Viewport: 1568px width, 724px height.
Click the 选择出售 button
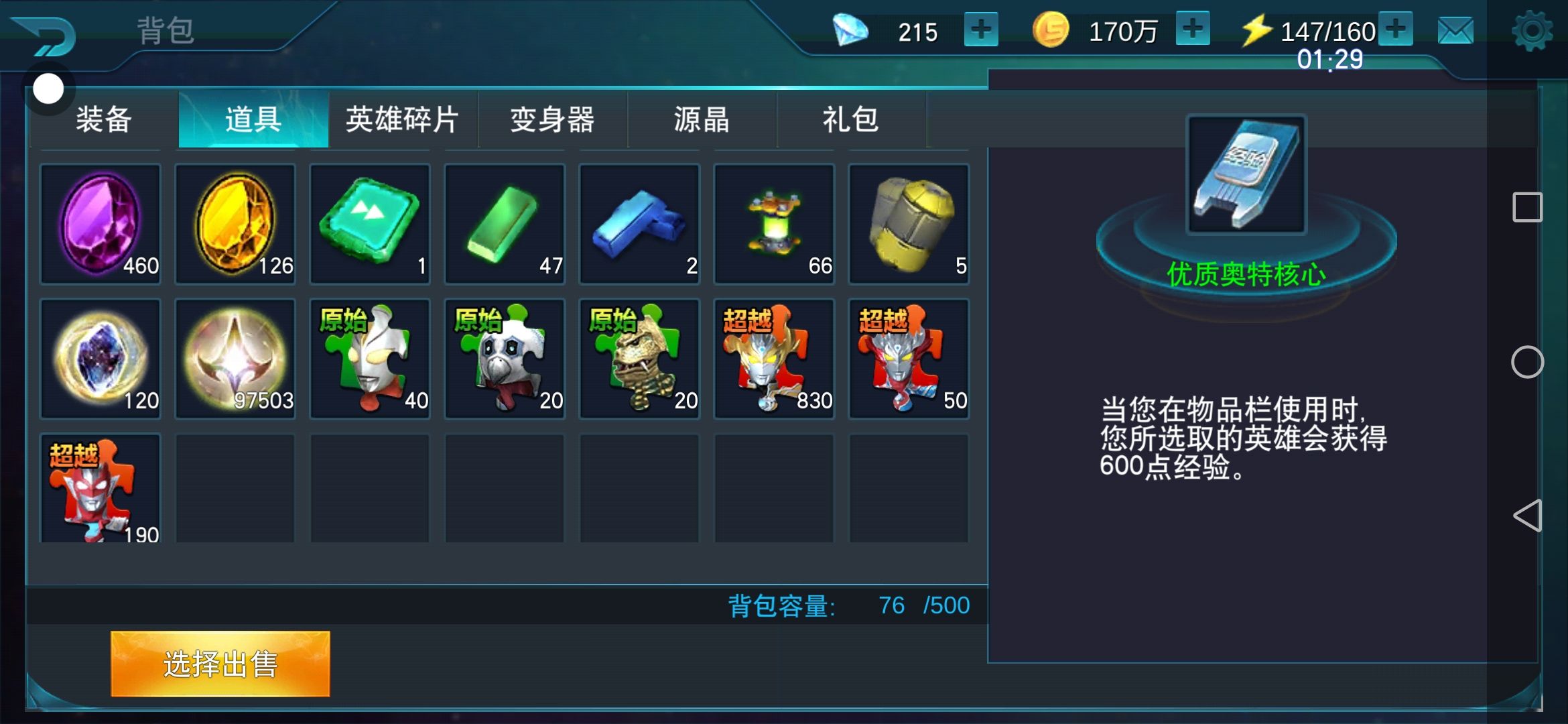click(220, 664)
